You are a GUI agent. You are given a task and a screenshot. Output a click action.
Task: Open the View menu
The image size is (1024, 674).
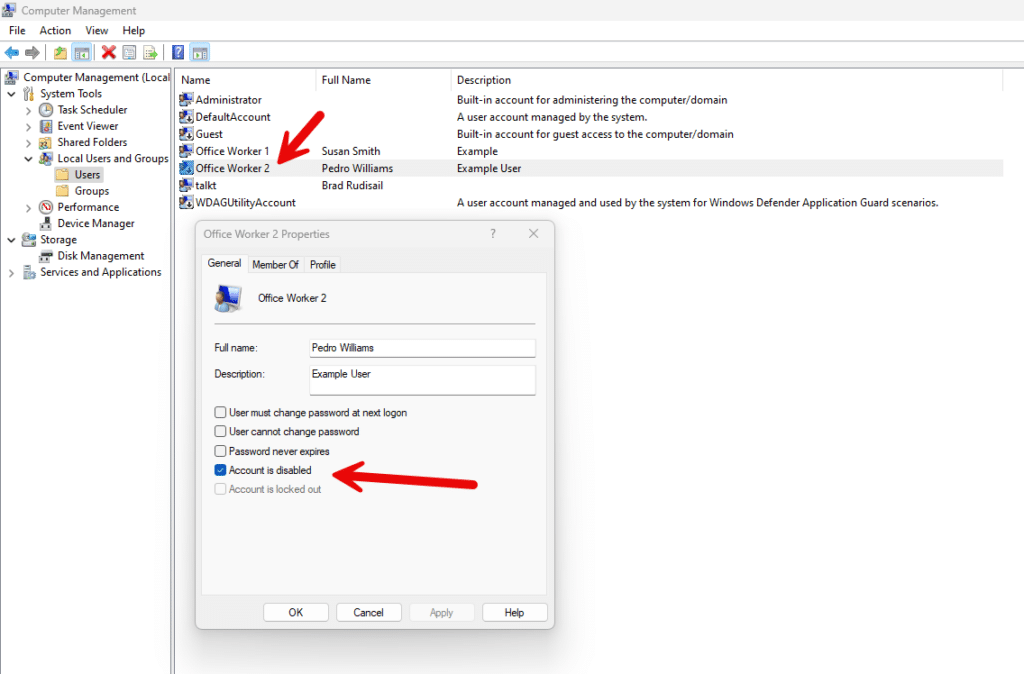97,31
